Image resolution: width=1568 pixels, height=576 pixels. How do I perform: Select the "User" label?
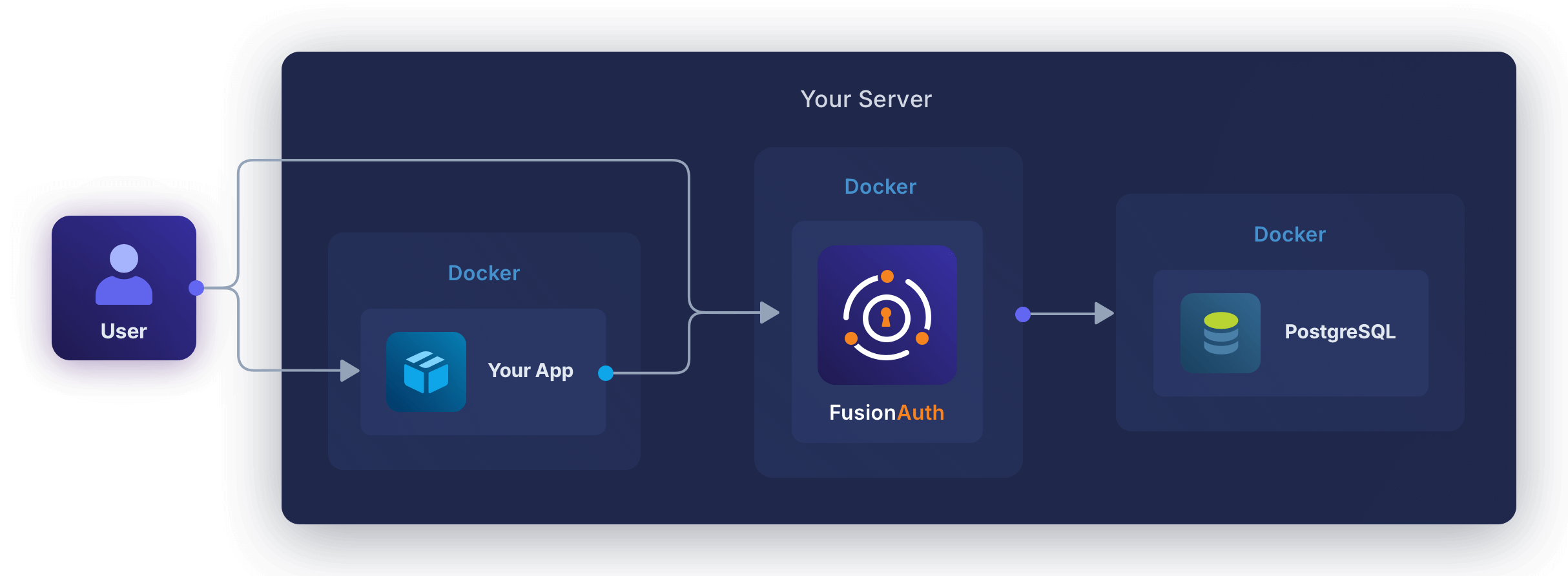(124, 331)
